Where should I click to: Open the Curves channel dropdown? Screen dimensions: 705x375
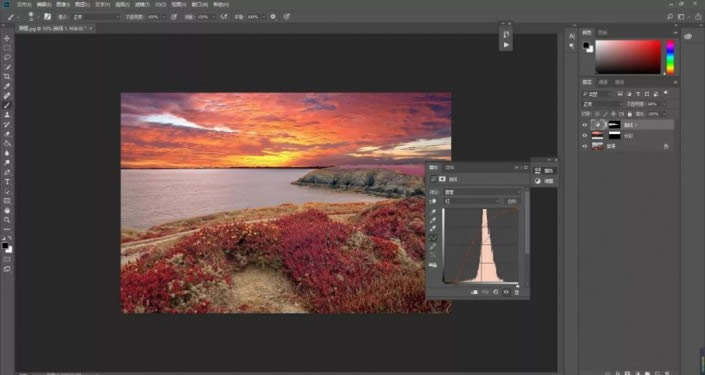pyautogui.click(x=474, y=201)
